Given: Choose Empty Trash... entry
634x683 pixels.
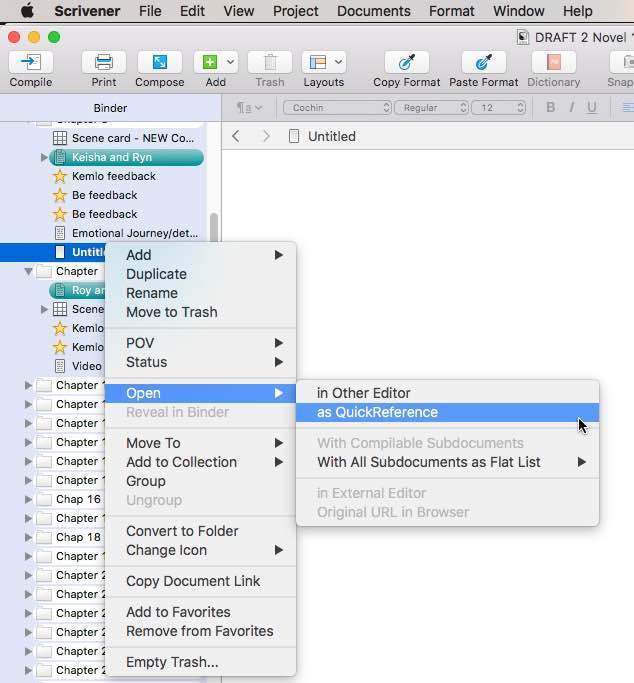Looking at the screenshot, I should 201,662.
